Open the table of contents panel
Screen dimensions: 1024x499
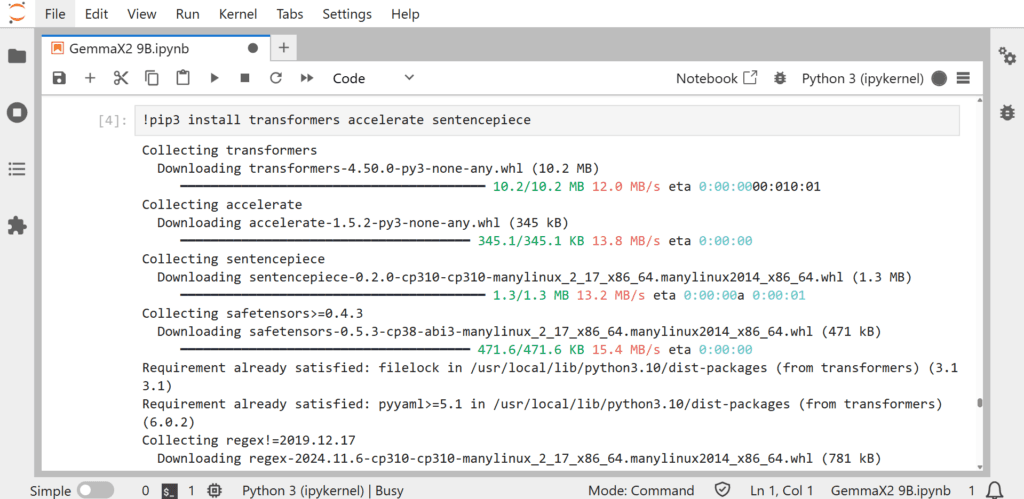coord(17,169)
